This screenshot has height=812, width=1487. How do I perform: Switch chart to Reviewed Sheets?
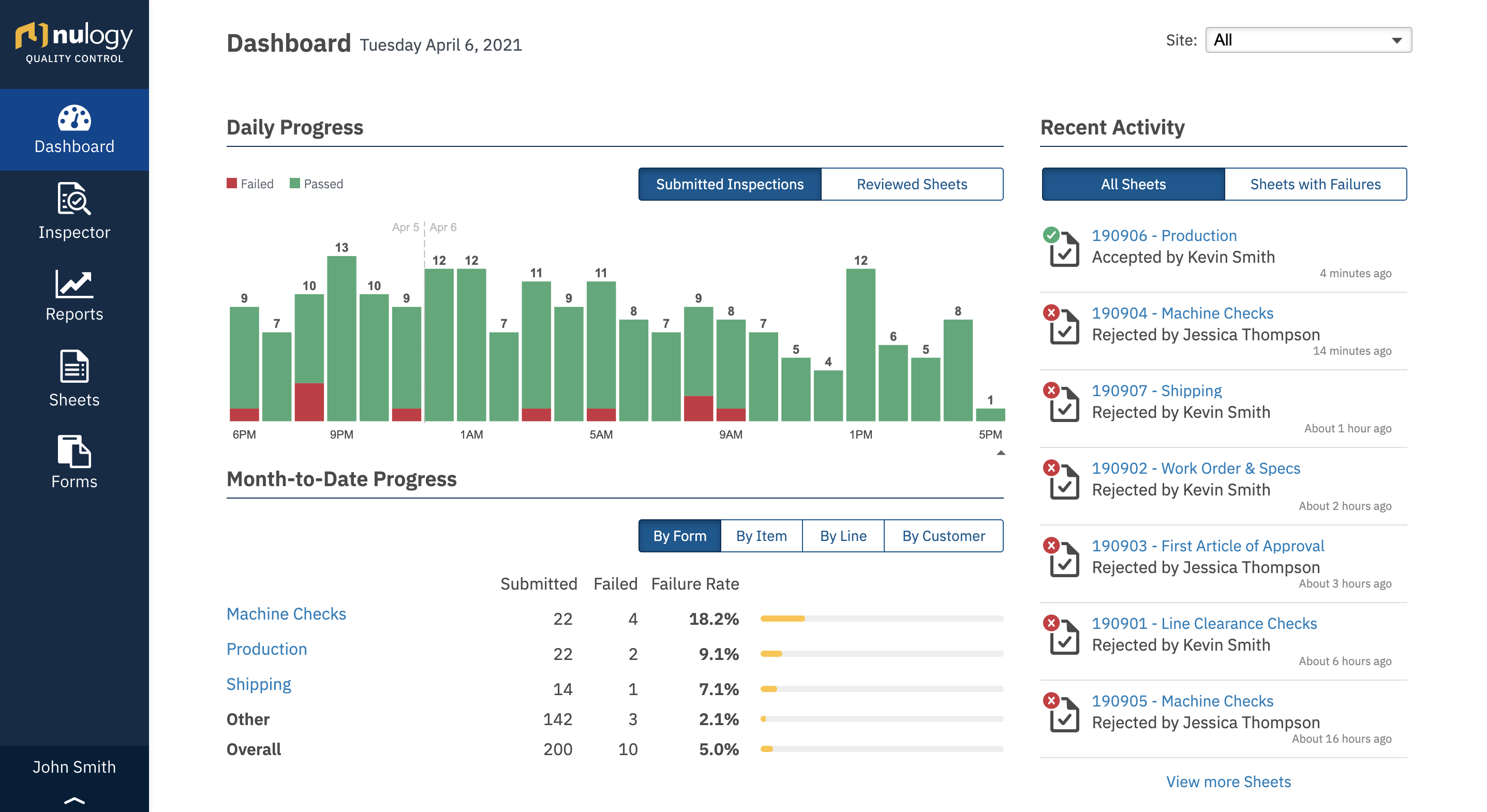(912, 184)
